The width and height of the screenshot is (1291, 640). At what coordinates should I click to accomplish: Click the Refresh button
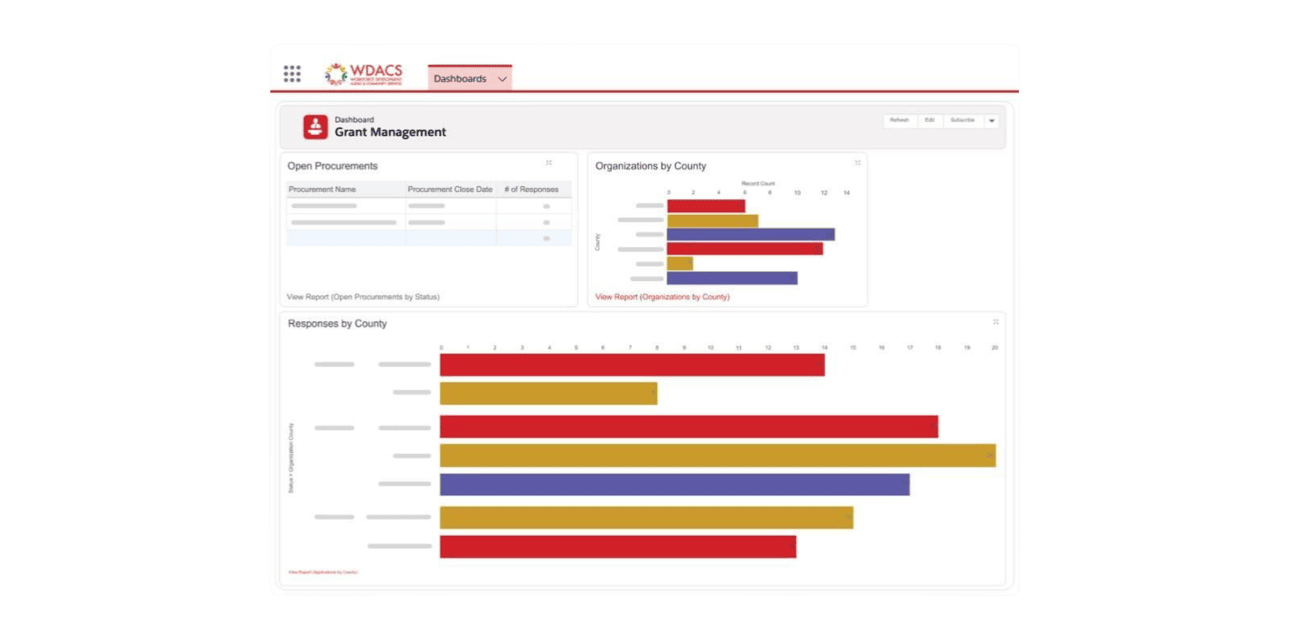click(900, 120)
